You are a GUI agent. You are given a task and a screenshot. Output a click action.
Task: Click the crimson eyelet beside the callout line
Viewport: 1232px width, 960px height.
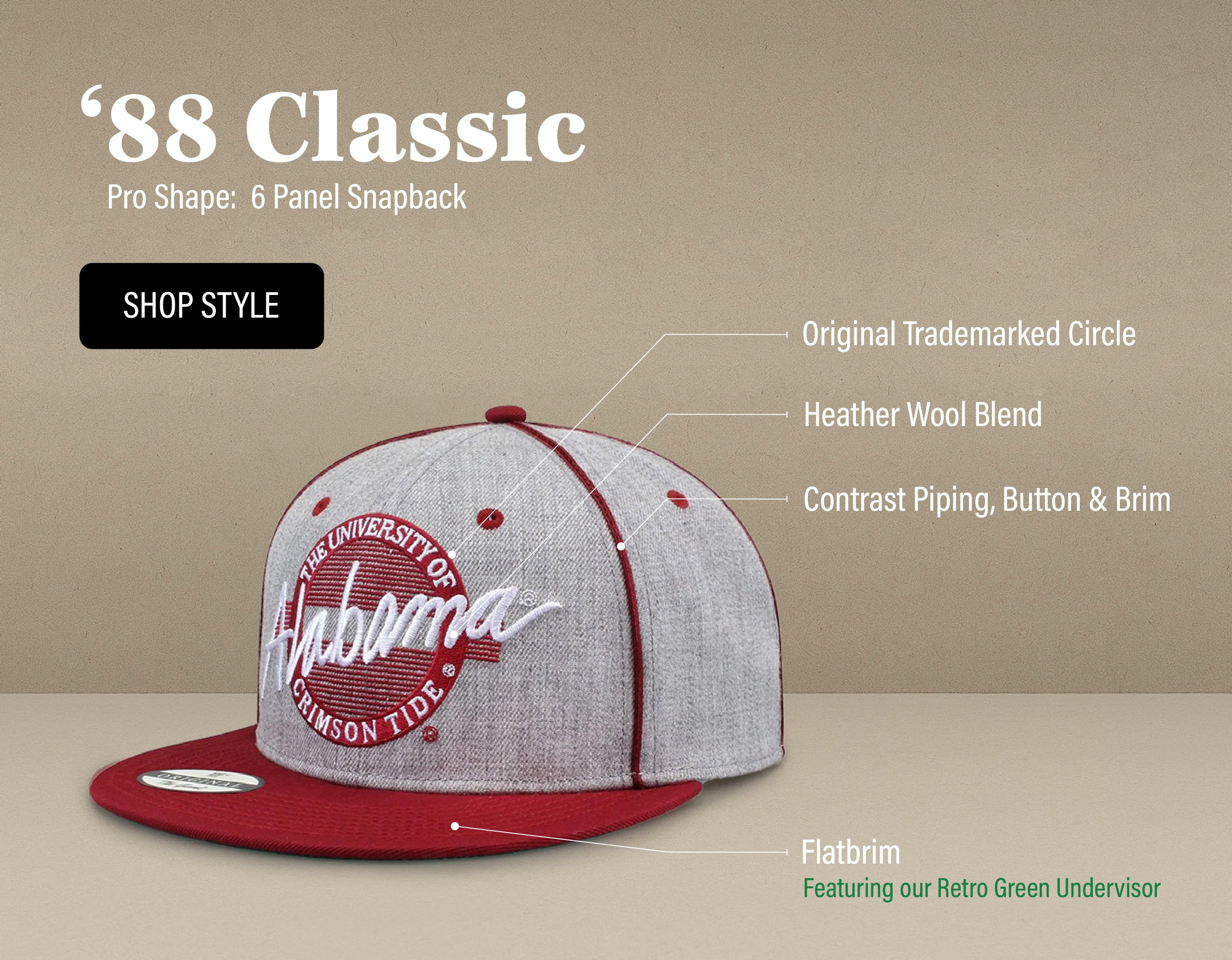coord(677,499)
